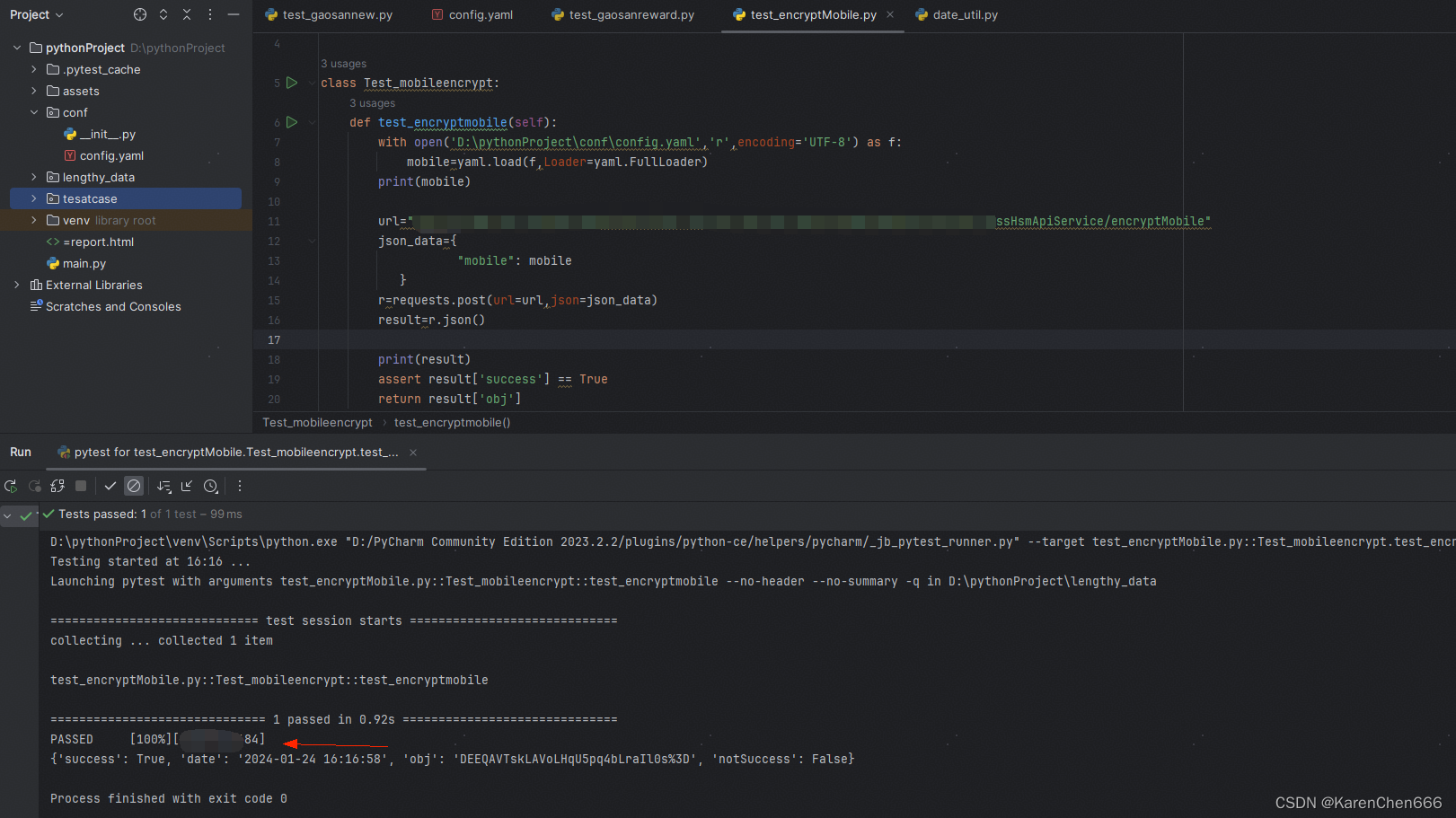Select __init__.py in conf folder
Screen dimensions: 1456x818
click(x=108, y=134)
